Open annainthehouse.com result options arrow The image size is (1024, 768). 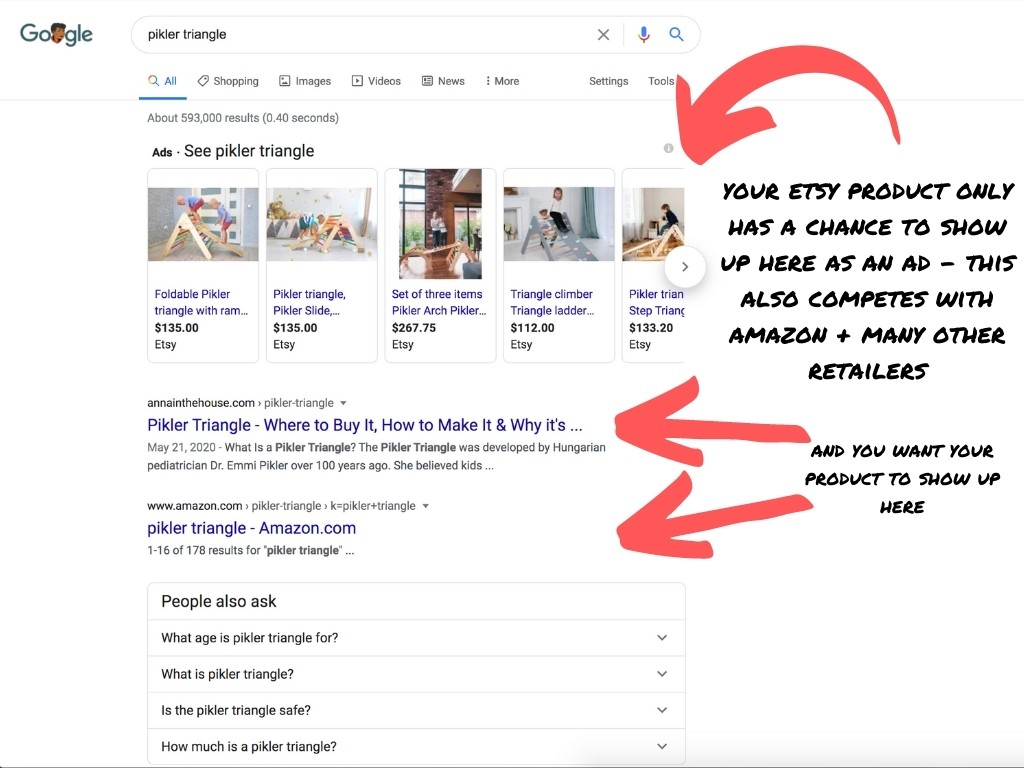point(344,403)
